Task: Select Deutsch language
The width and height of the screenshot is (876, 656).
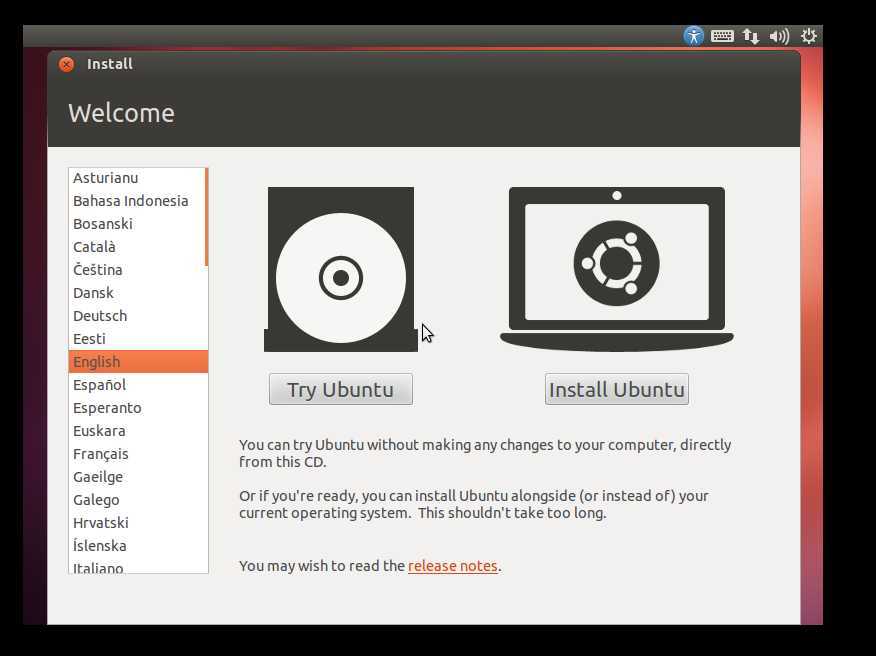Action: pyautogui.click(x=137, y=316)
